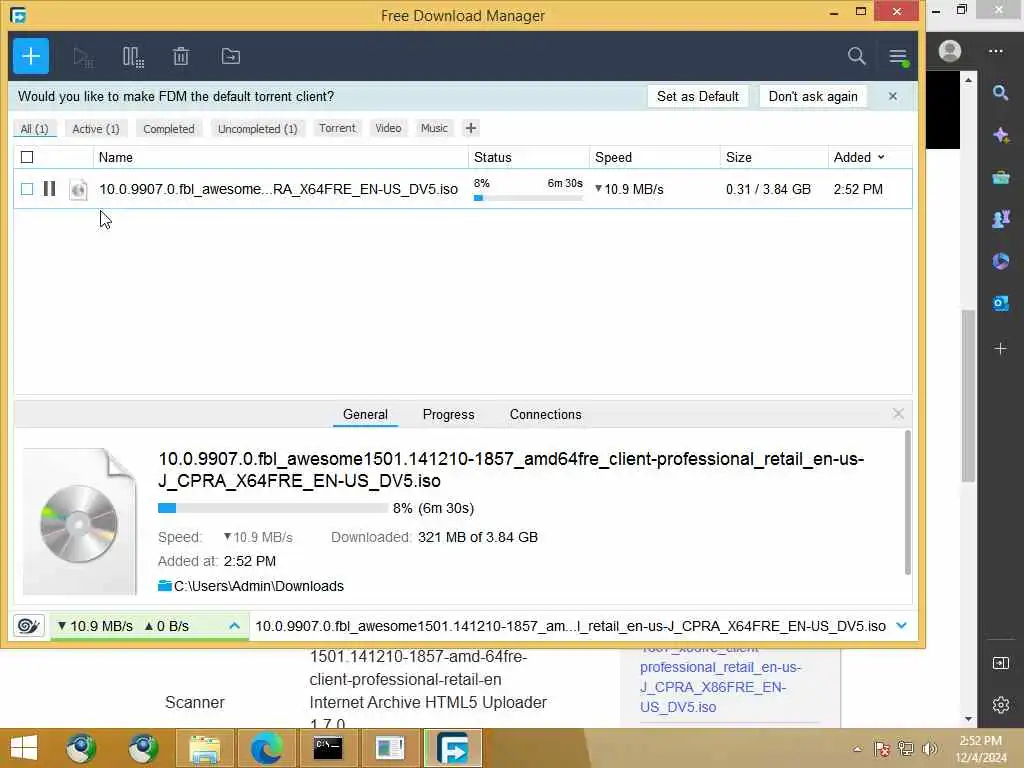Screen dimensions: 1024x768
Task: Switch to General details tab
Action: (365, 415)
